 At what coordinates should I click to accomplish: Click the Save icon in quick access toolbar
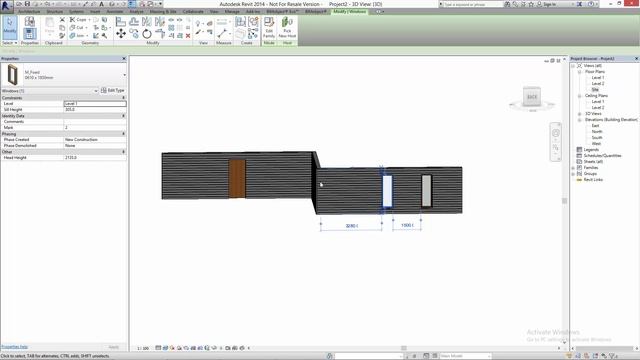27,4
